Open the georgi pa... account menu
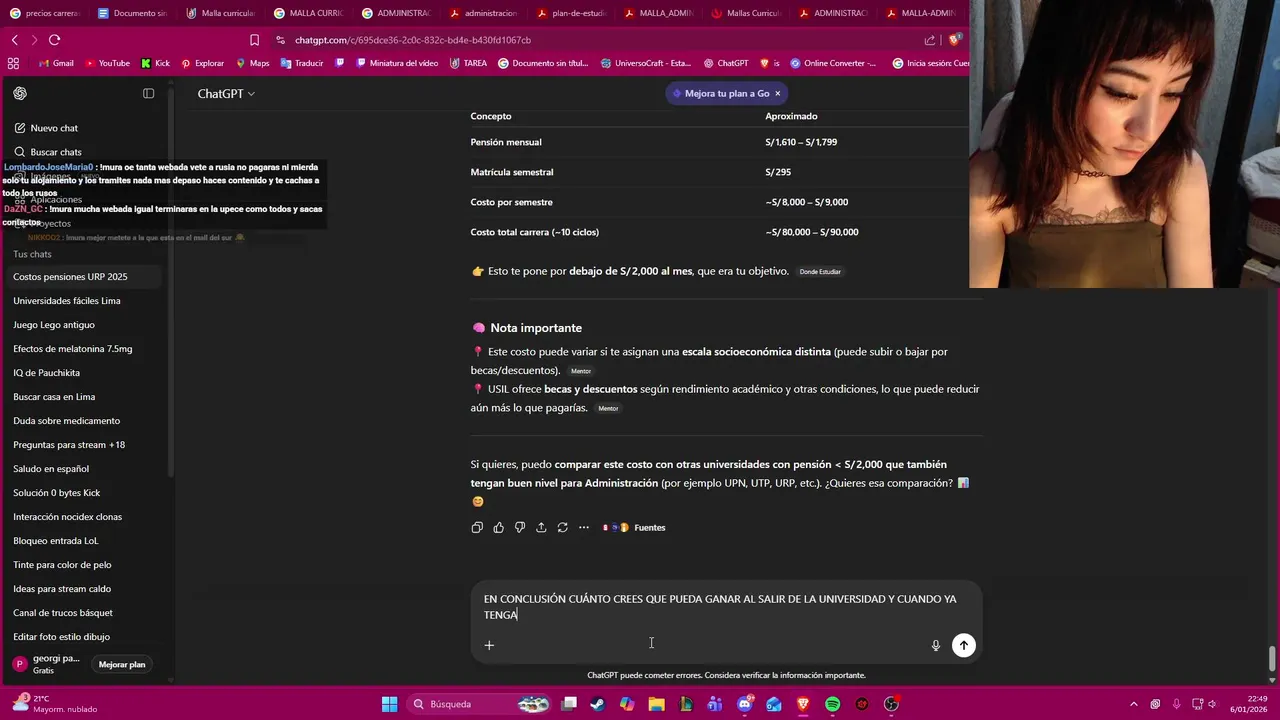Viewport: 1280px width, 720px height. pyautogui.click(x=47, y=664)
